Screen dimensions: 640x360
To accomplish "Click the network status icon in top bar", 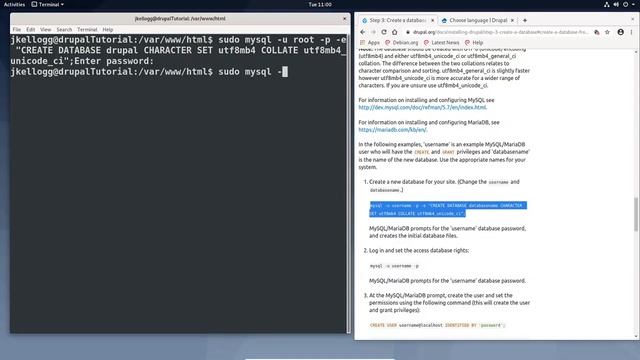I will click(x=607, y=4).
